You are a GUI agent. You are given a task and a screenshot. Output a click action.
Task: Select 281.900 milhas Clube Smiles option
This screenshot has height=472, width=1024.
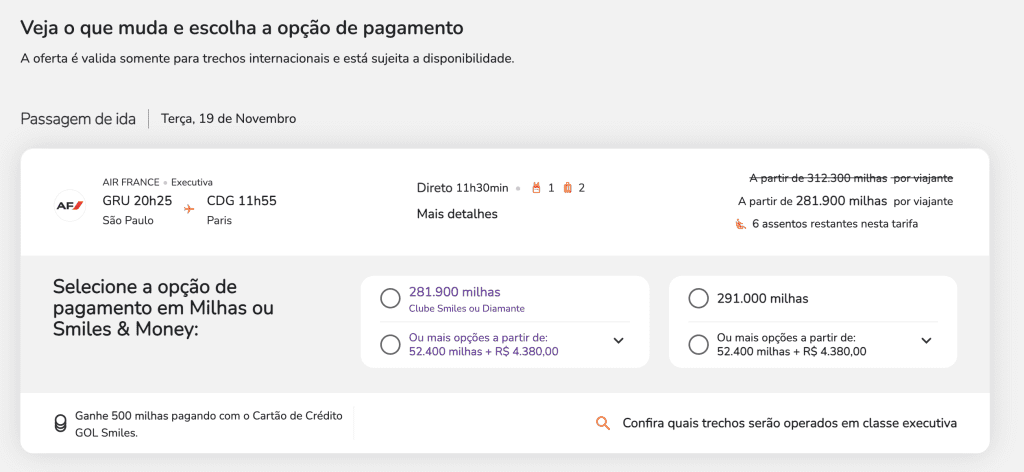390,299
